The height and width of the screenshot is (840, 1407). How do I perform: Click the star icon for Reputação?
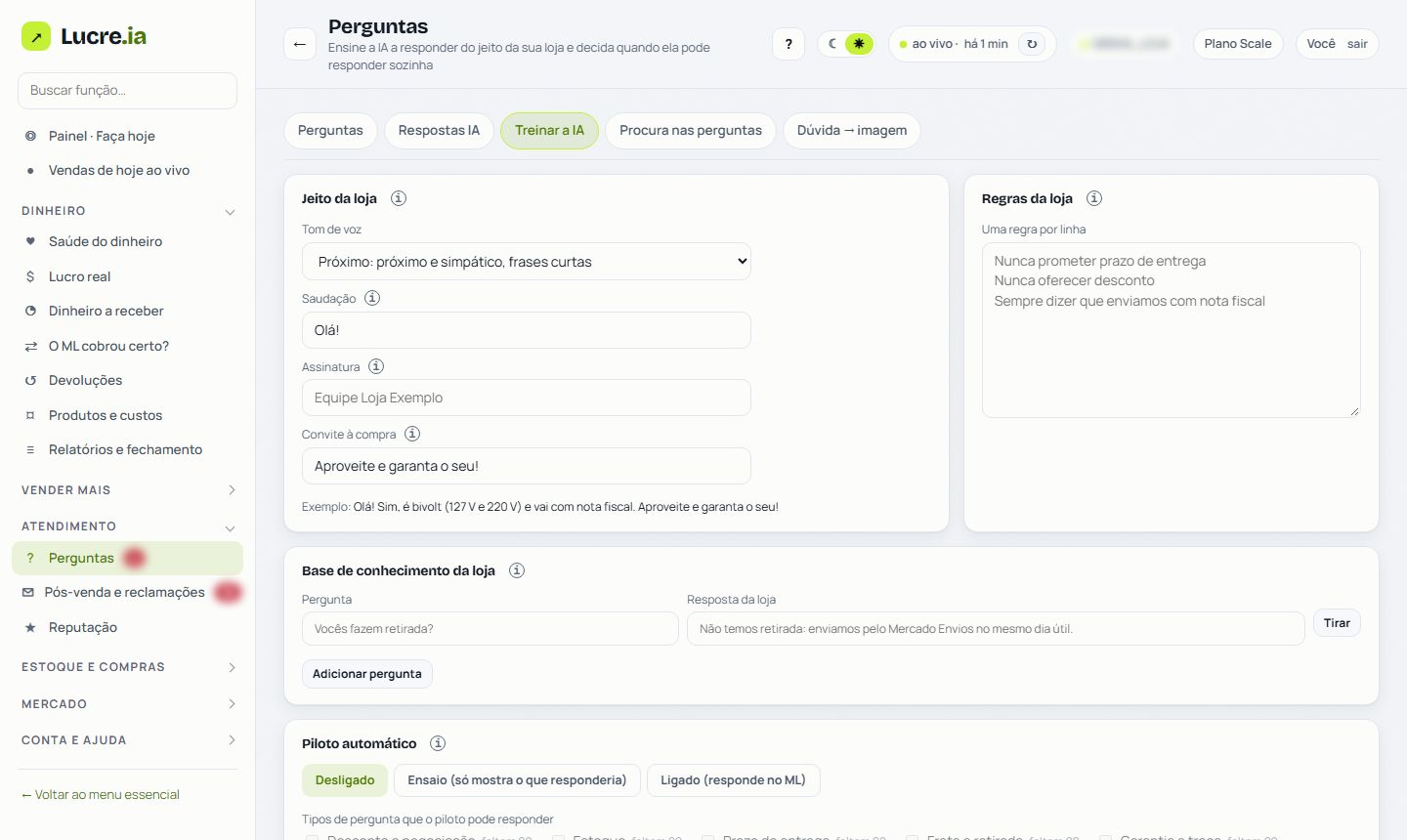coord(30,627)
